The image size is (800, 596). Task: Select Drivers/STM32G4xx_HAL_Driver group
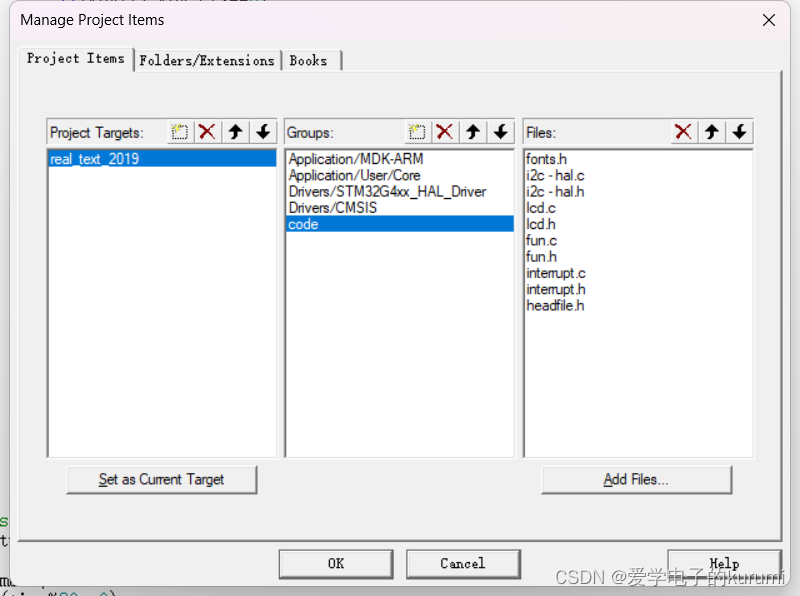coord(387,192)
